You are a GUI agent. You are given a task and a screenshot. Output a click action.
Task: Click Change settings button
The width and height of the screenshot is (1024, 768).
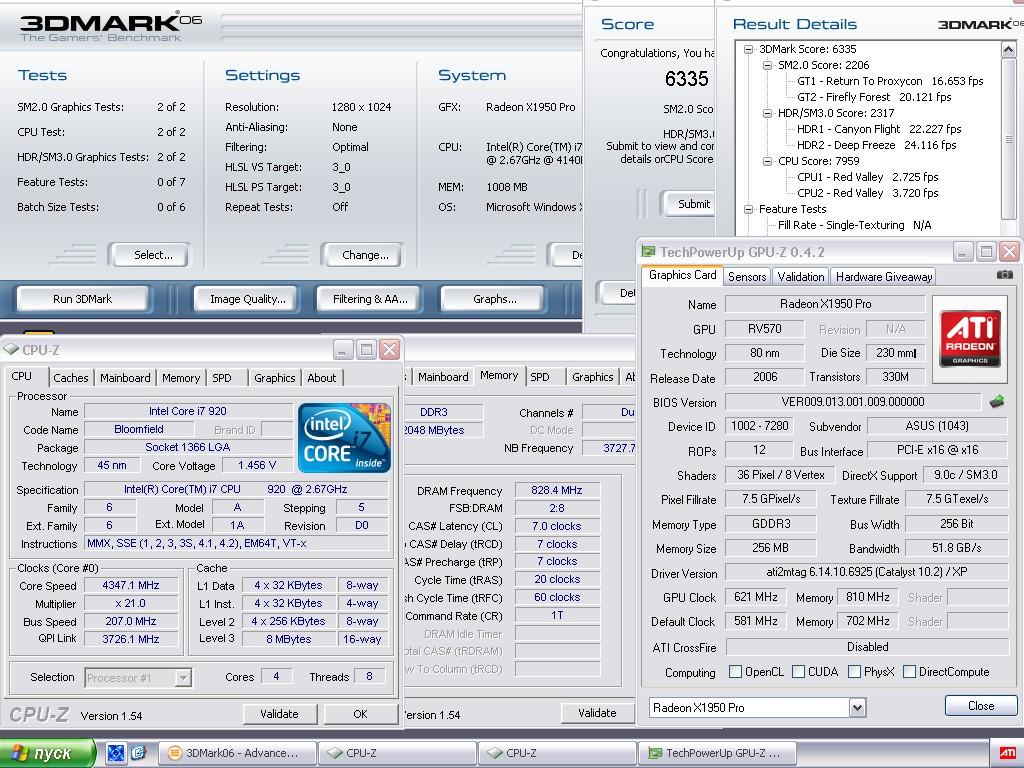point(365,255)
